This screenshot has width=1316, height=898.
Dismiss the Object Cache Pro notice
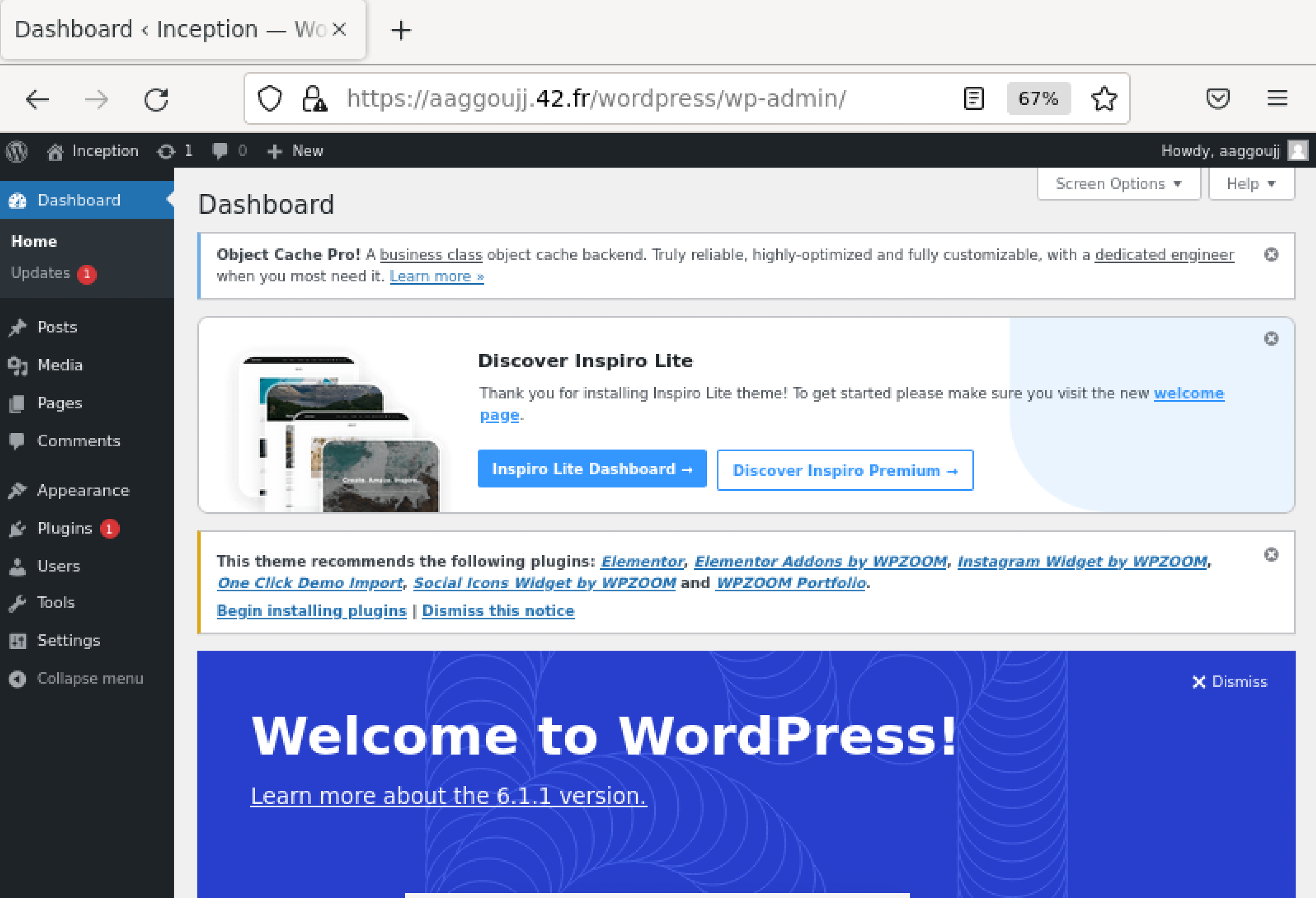point(1271,253)
